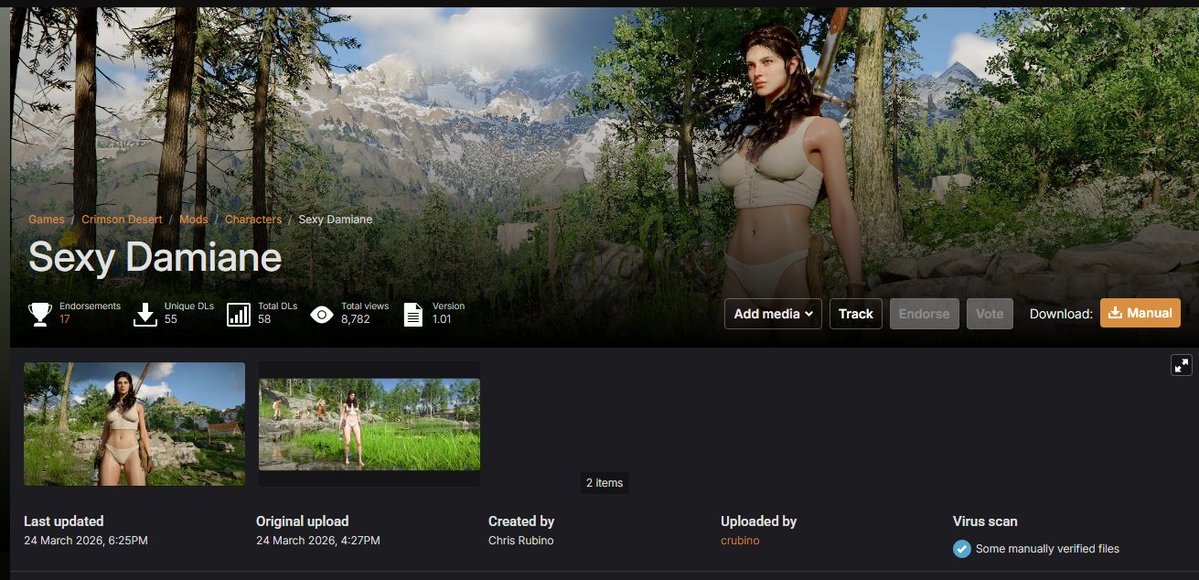Image resolution: width=1199 pixels, height=580 pixels.
Task: Open Mods breadcrumb link
Action: coord(193,220)
